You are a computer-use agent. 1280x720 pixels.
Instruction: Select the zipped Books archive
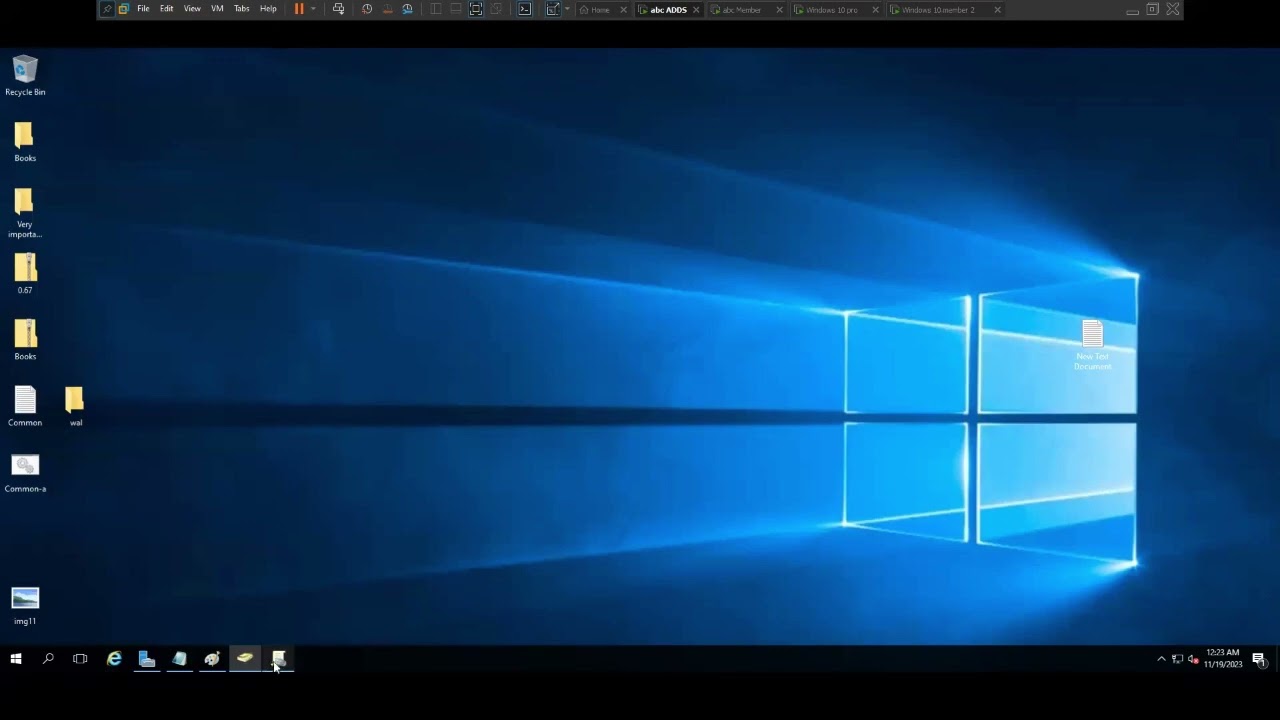(25, 340)
